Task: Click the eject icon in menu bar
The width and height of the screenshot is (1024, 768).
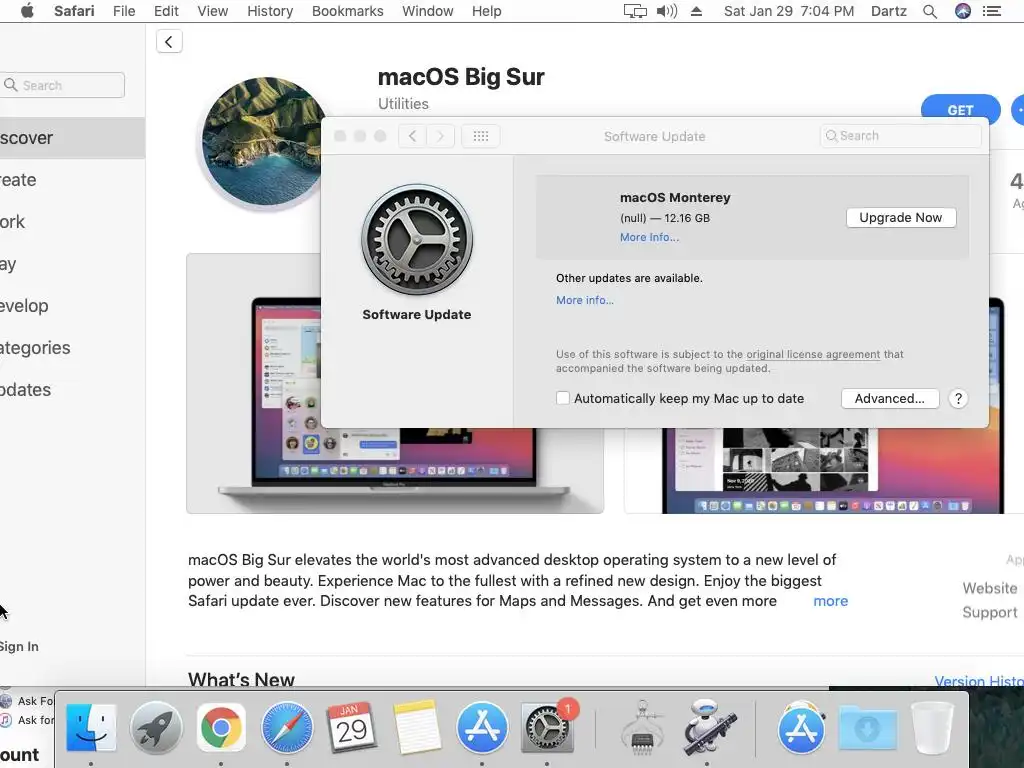Action: [x=696, y=11]
